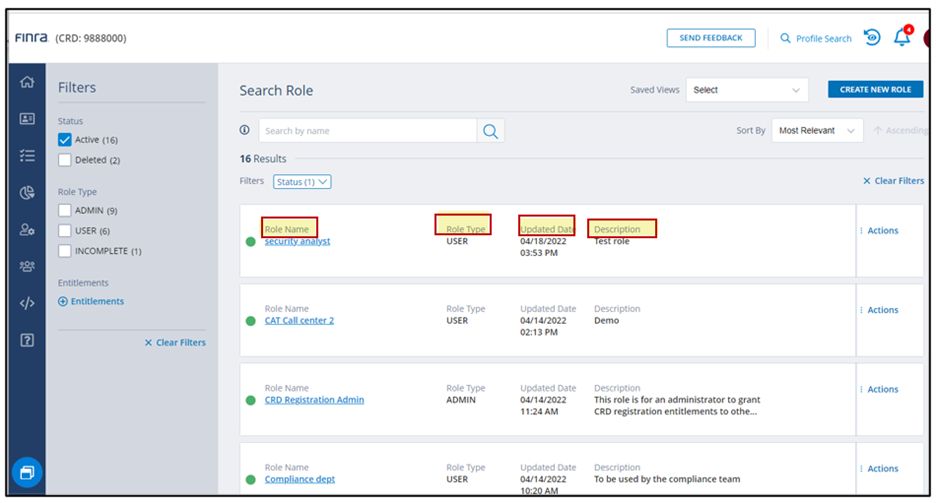
Task: Enable the ADMIN role type filter
Action: pos(65,211)
